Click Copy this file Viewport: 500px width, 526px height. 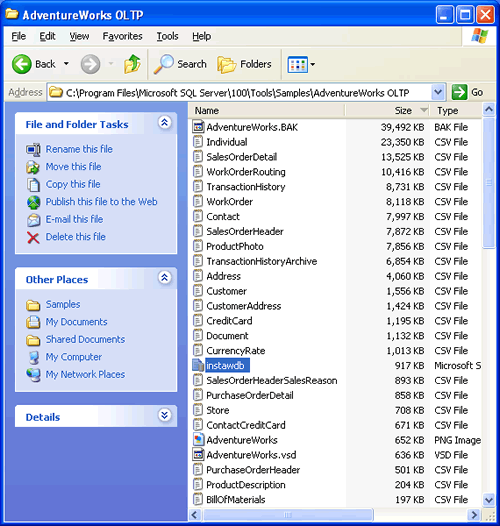coord(73,184)
